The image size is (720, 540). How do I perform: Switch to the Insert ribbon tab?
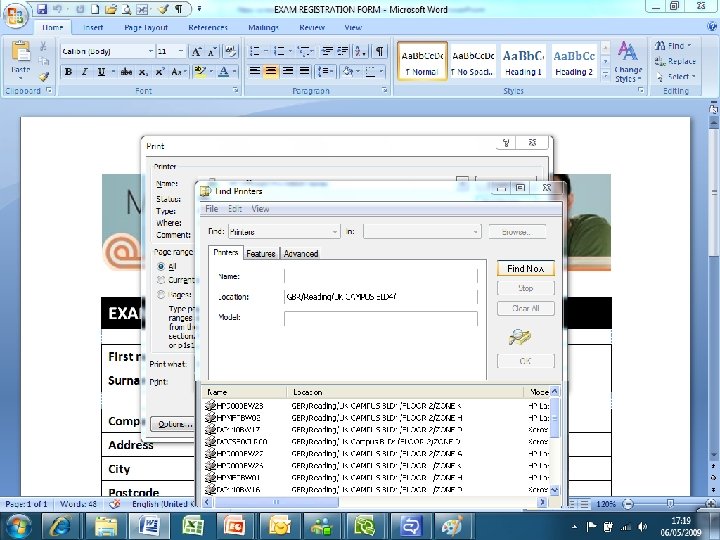tap(93, 28)
